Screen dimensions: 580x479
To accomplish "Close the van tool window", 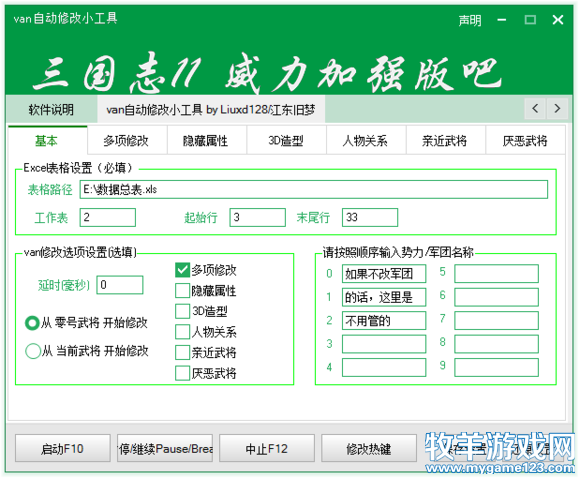I will [x=558, y=20].
